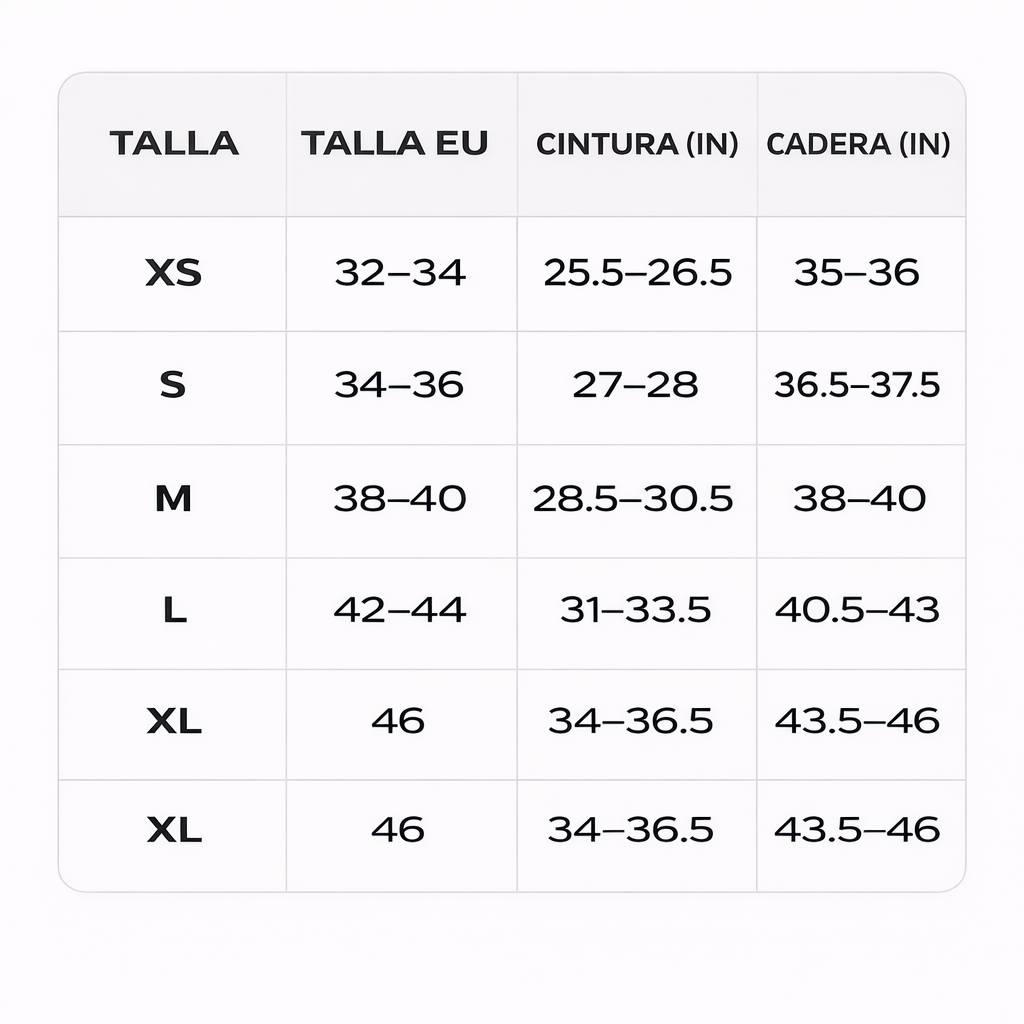
Task: Select the 40.5–43 hip cell
Action: click(x=857, y=610)
